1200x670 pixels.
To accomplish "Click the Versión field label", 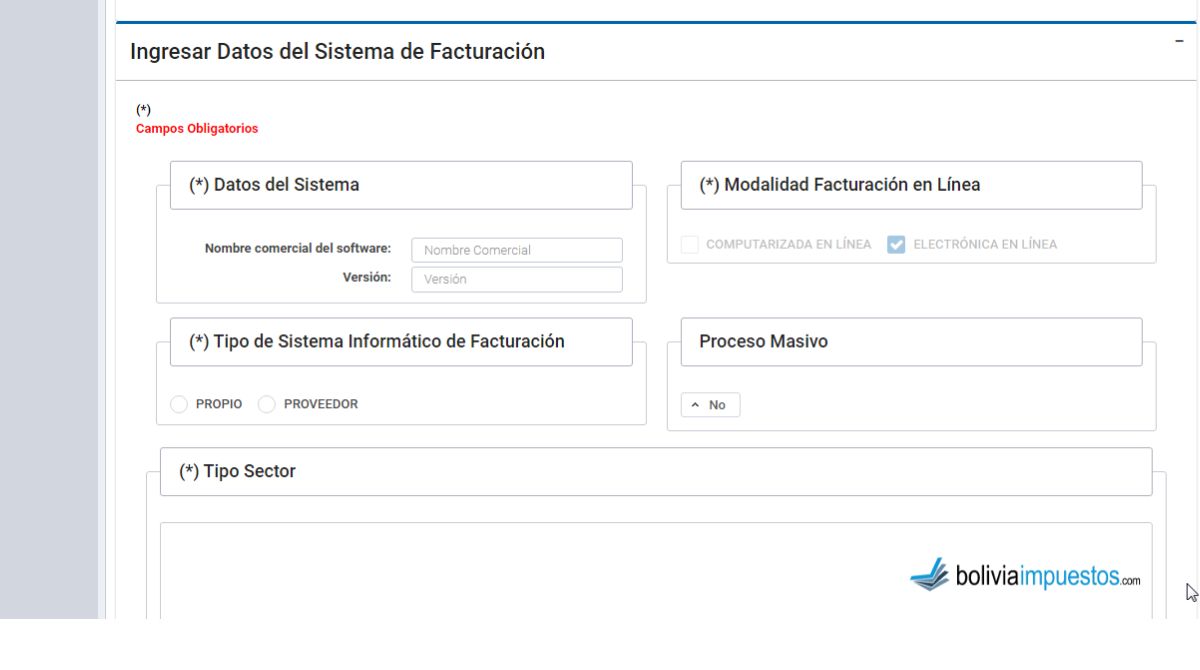I will pos(366,278).
